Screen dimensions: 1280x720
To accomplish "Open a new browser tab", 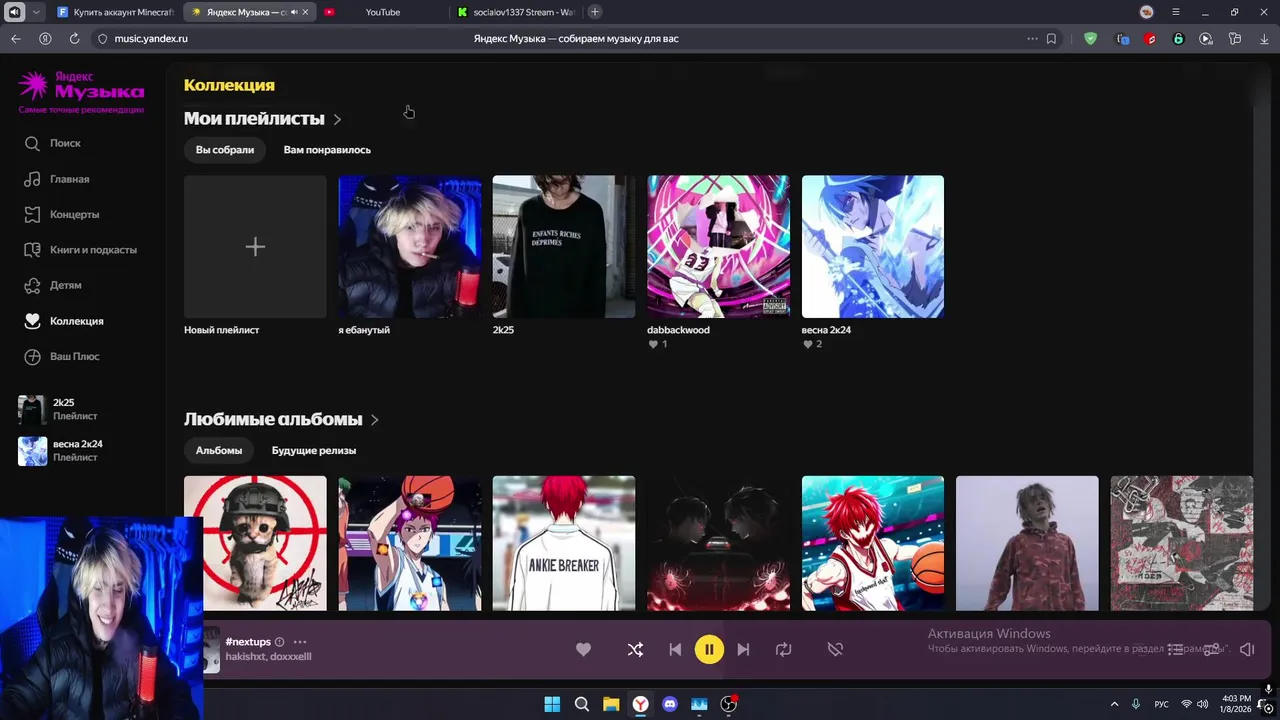I will click(595, 12).
